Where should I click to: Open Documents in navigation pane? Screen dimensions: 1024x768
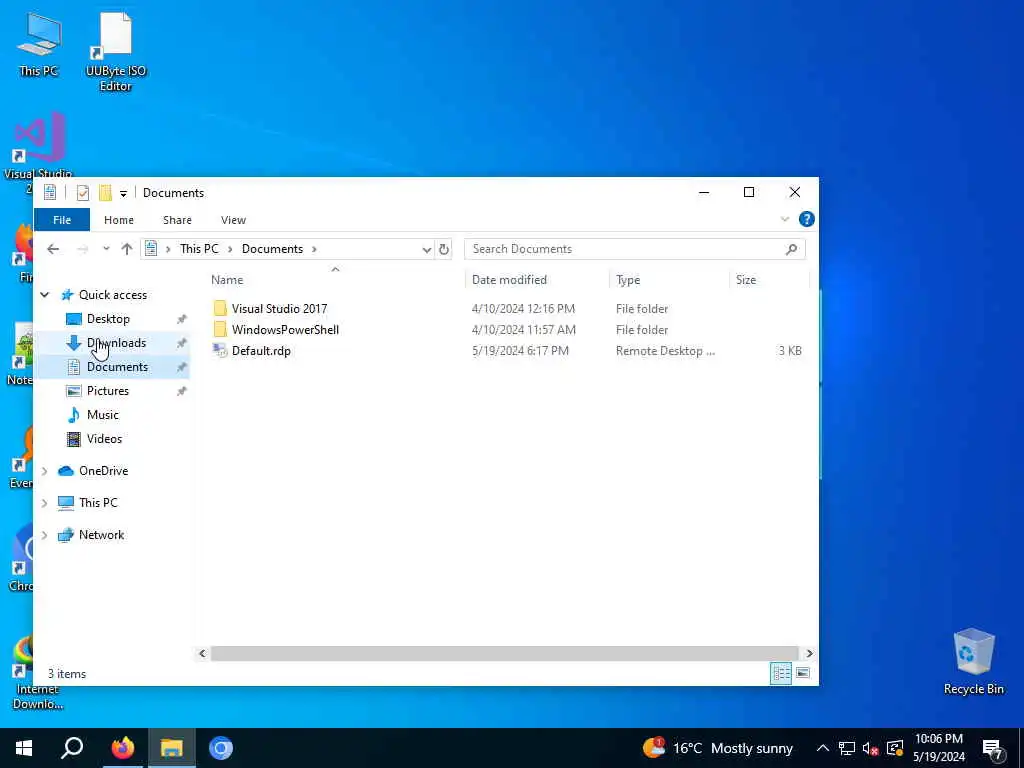pos(117,367)
